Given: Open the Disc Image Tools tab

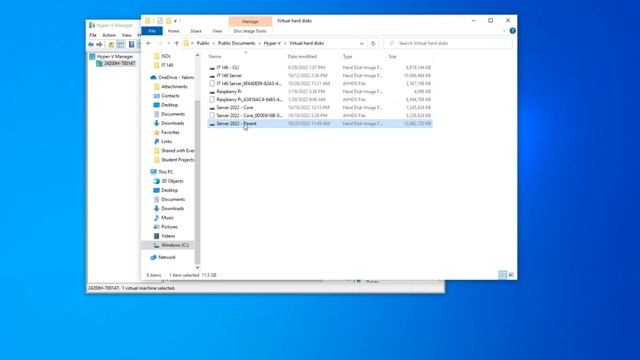Looking at the screenshot, I should point(250,31).
